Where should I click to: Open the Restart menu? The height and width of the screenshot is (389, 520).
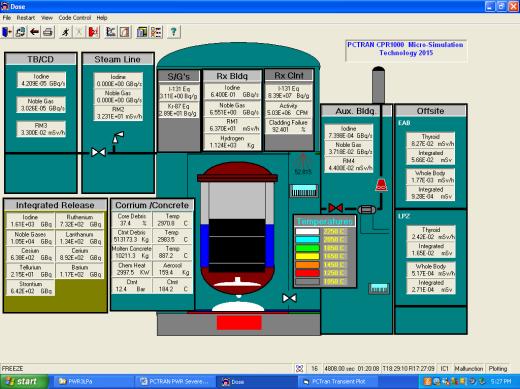tap(26, 18)
